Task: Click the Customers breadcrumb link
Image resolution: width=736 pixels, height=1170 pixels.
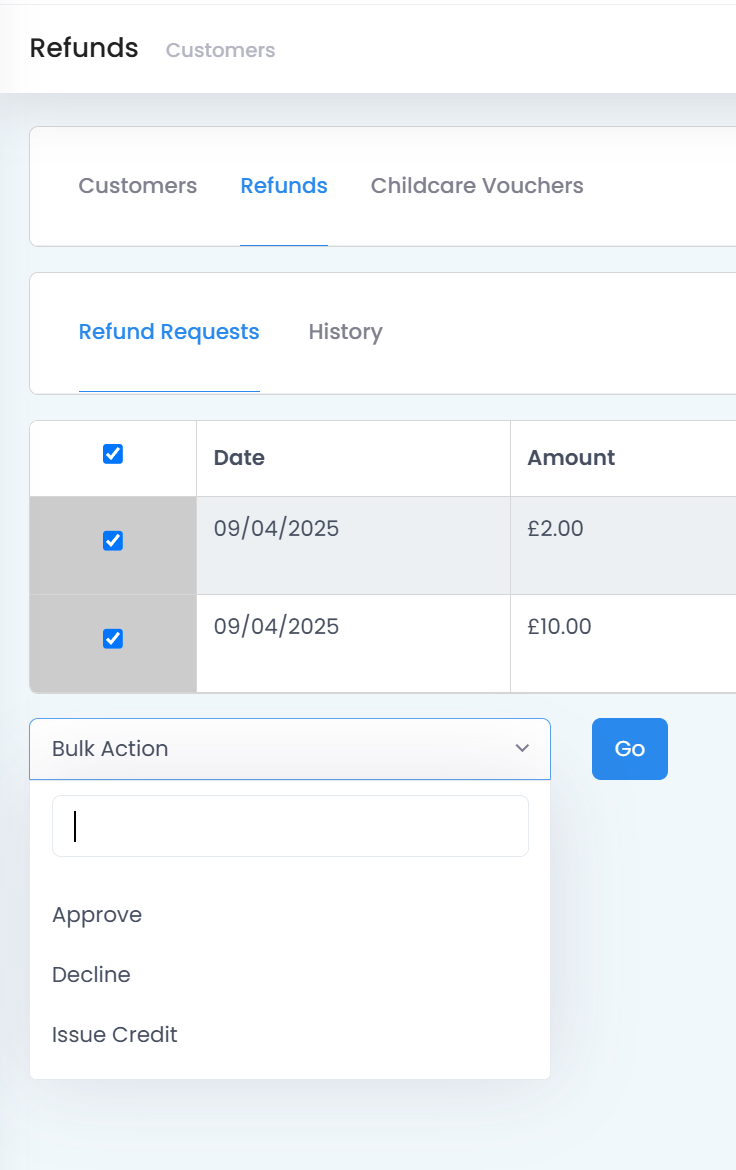Action: (x=220, y=50)
